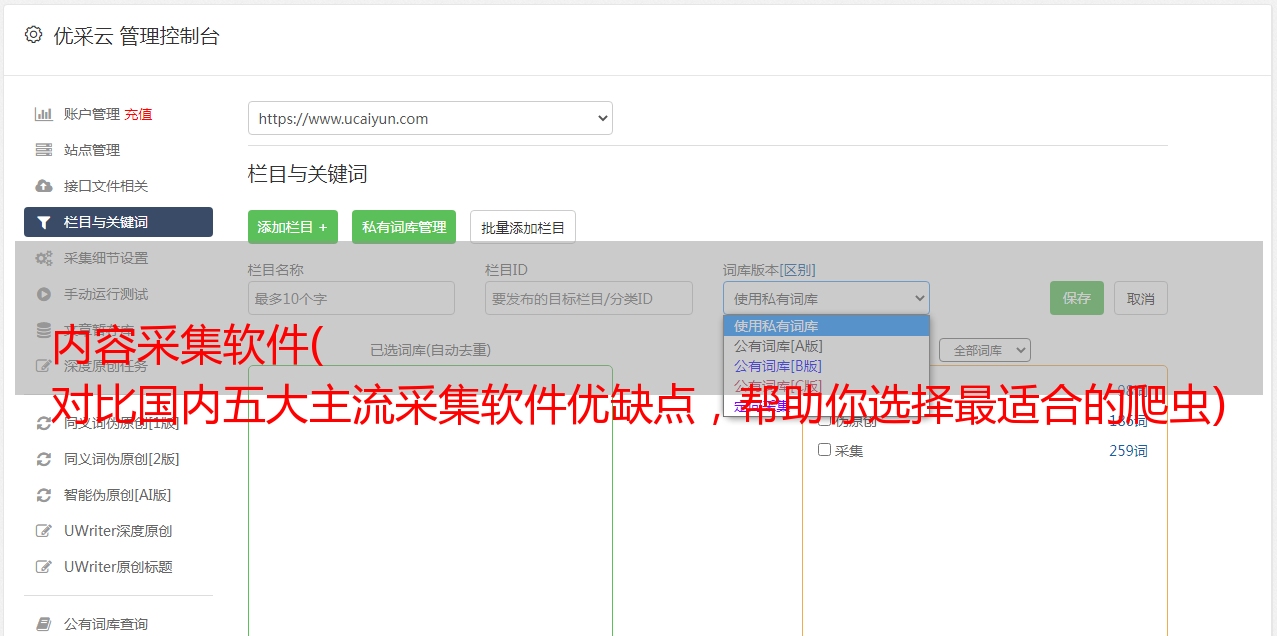The height and width of the screenshot is (636, 1277).
Task: Click the edit icon for UWriter深度原创
Action: [43, 531]
